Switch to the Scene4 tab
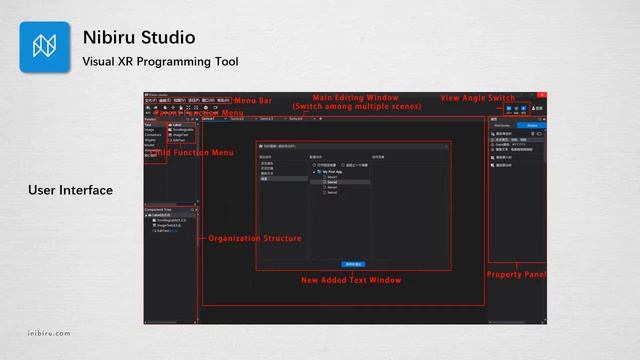 tap(296, 119)
